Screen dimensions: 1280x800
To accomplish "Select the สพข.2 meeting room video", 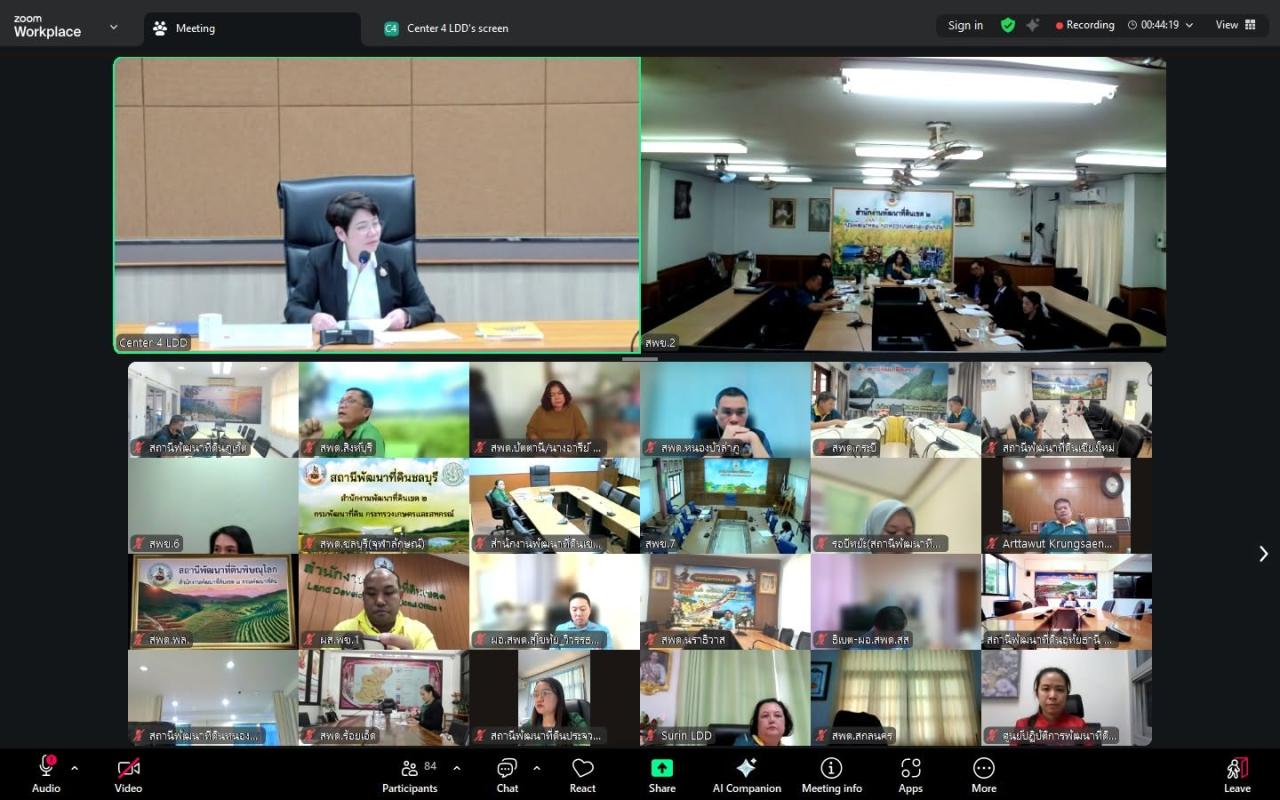I will tap(903, 205).
